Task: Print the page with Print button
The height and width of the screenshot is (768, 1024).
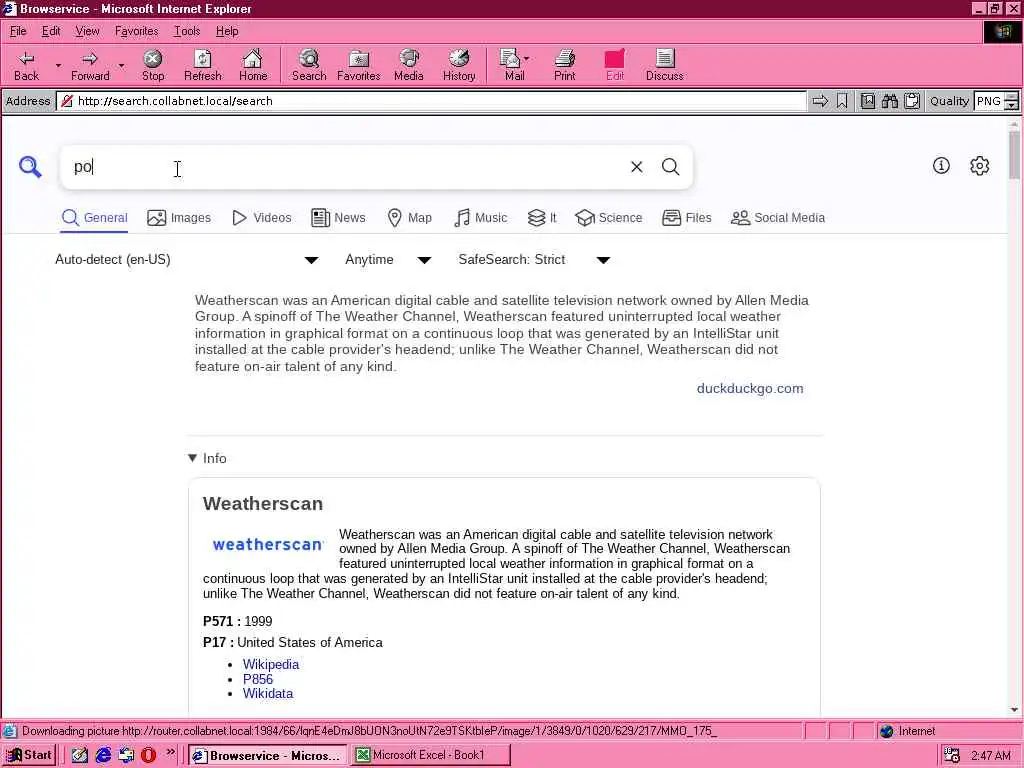Action: tap(565, 66)
